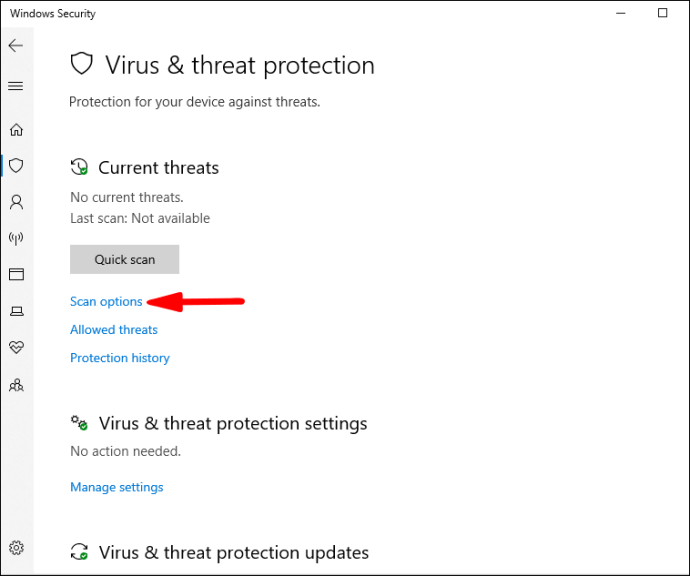Open Firewall & network protection icon

(16, 238)
